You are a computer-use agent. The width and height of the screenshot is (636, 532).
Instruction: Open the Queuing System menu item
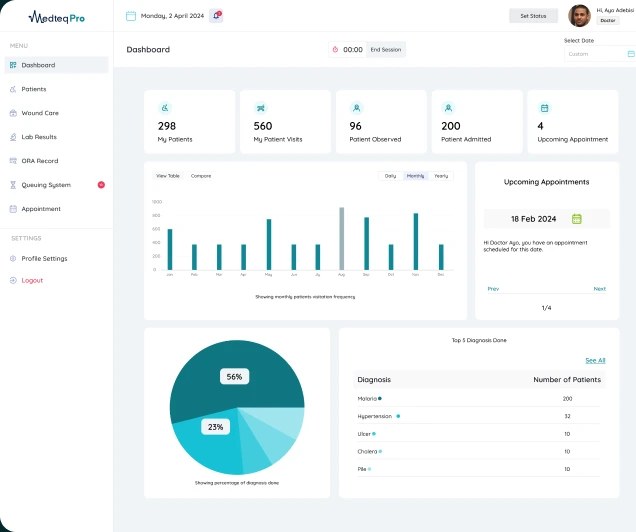tap(56, 185)
